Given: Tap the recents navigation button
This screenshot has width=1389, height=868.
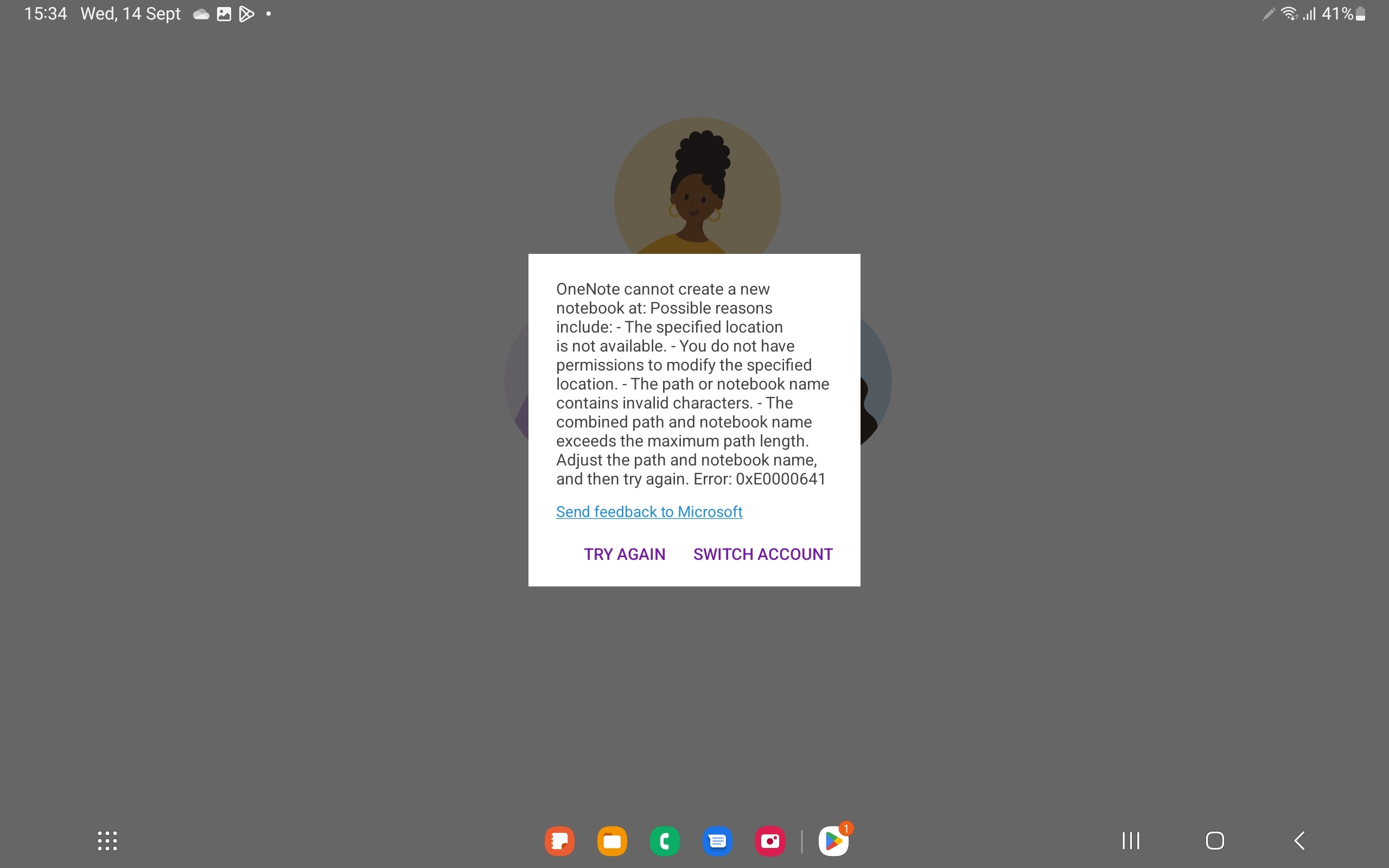Looking at the screenshot, I should point(1131,839).
